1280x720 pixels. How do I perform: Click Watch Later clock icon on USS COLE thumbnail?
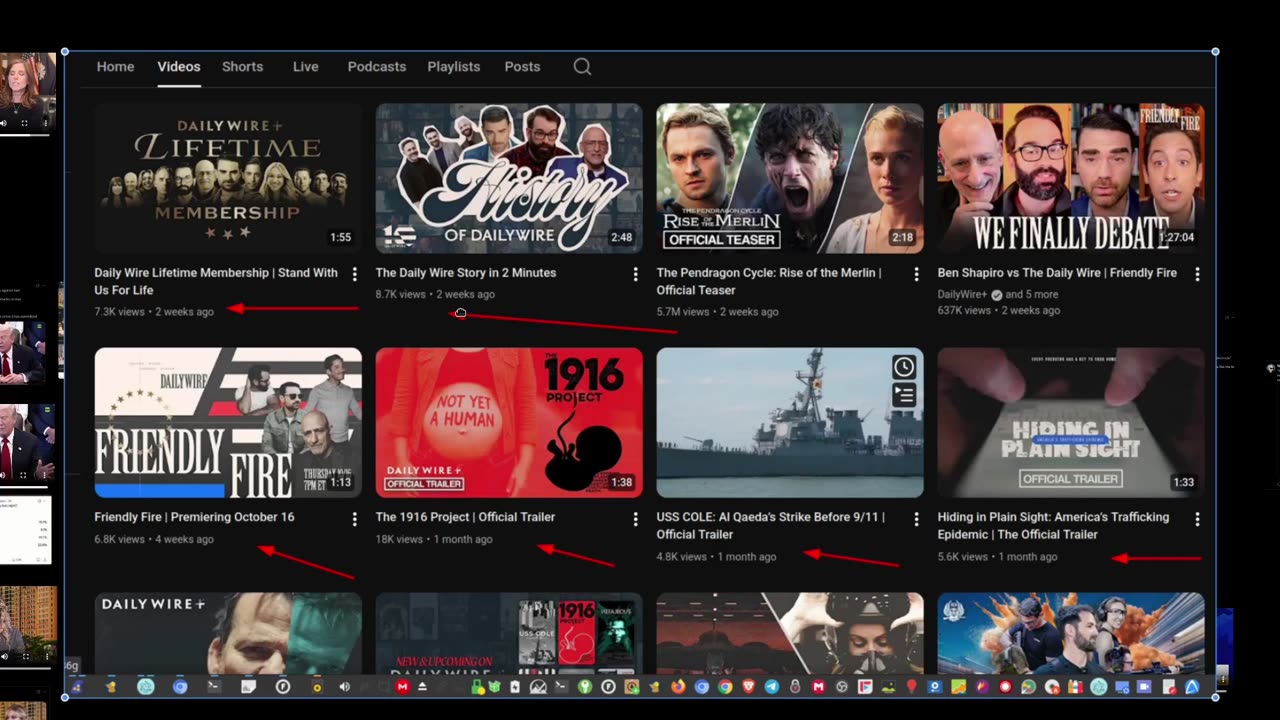tap(904, 367)
